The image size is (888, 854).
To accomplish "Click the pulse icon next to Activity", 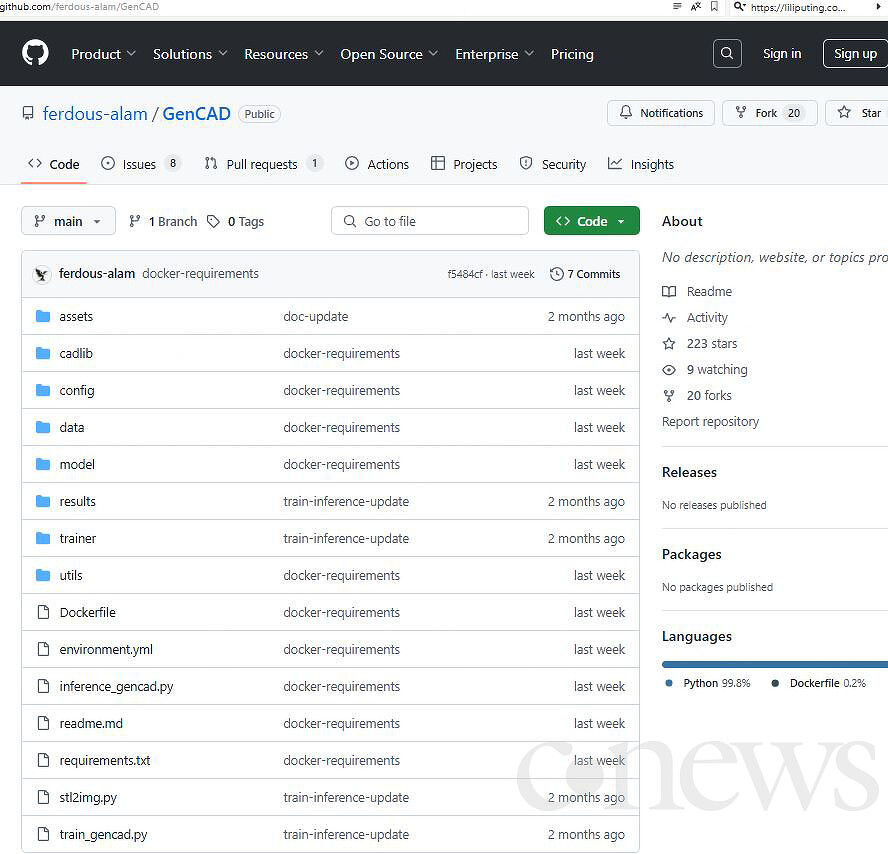I will coord(669,318).
